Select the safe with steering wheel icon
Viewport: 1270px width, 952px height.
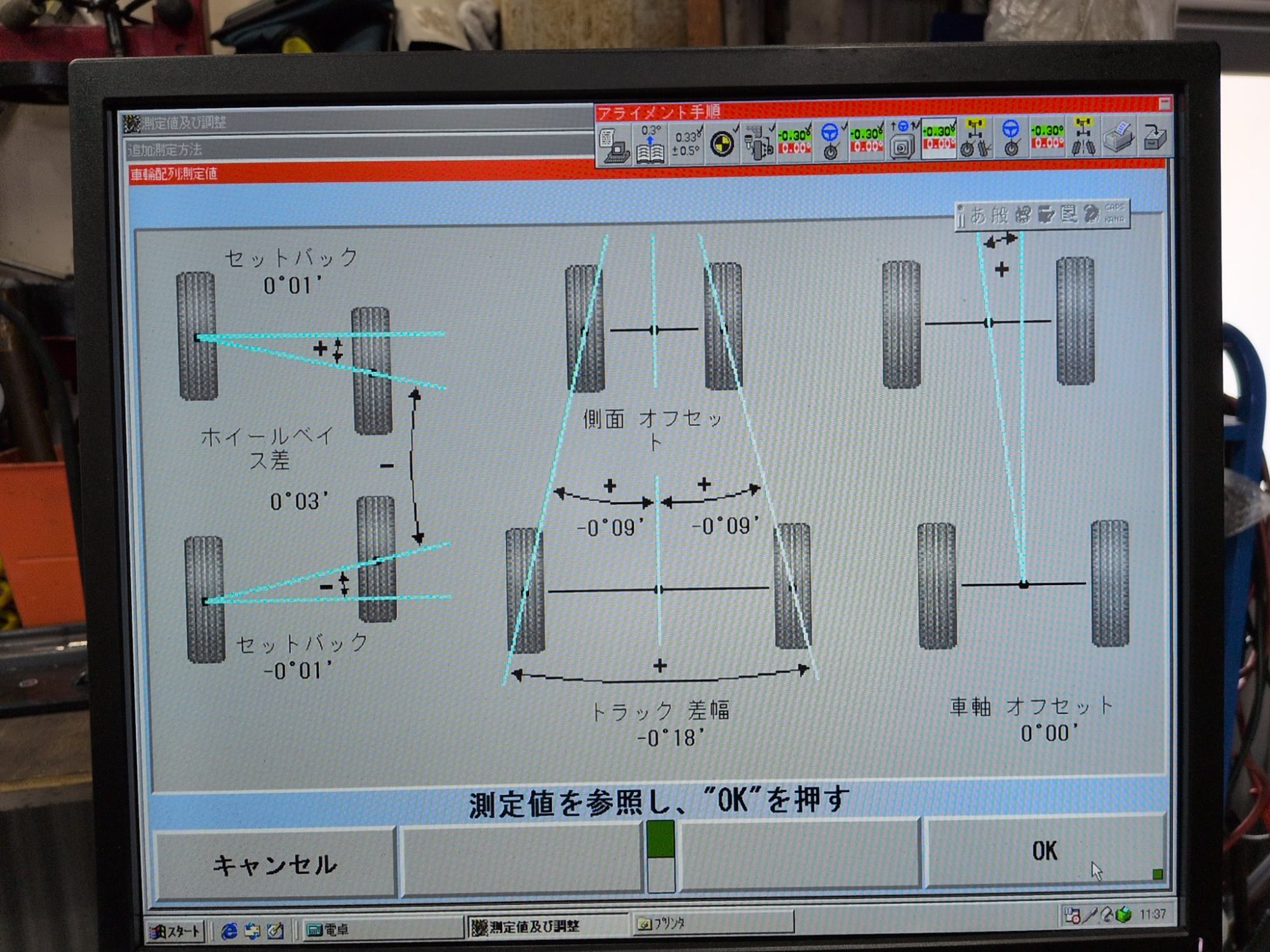click(902, 141)
